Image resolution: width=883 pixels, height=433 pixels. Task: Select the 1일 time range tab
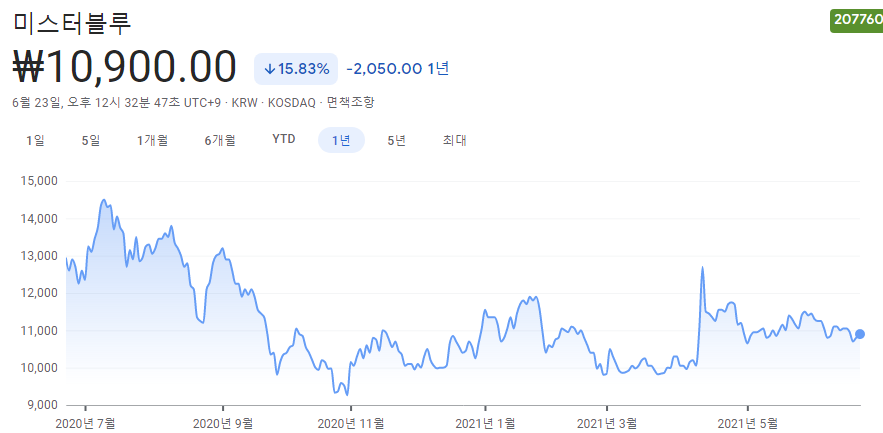35,140
